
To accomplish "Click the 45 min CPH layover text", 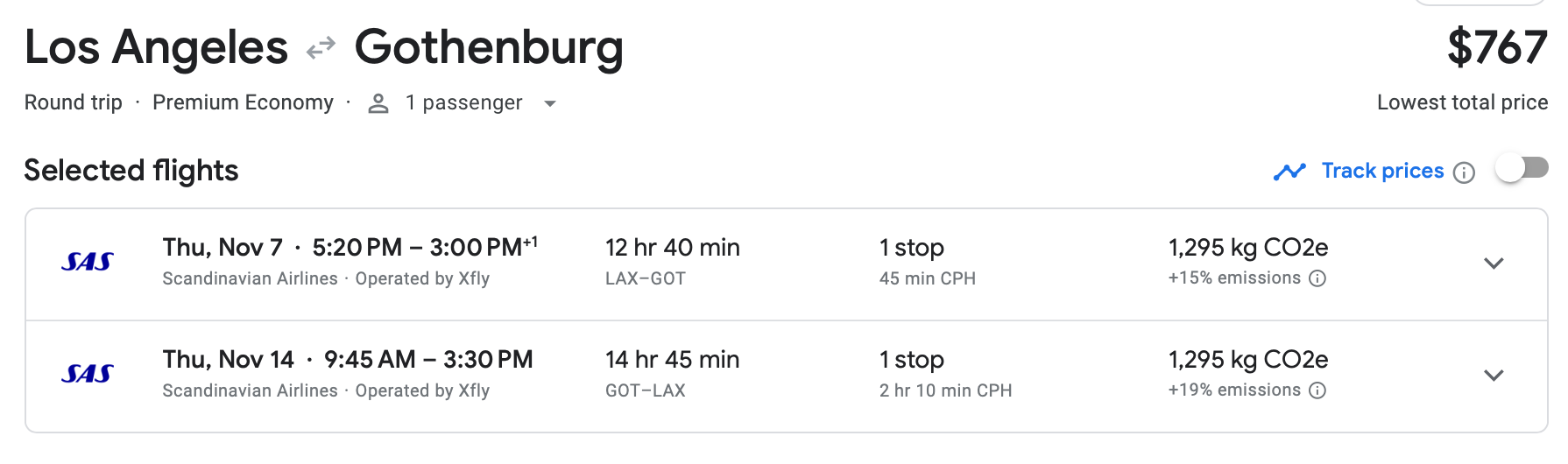I will click(x=927, y=278).
